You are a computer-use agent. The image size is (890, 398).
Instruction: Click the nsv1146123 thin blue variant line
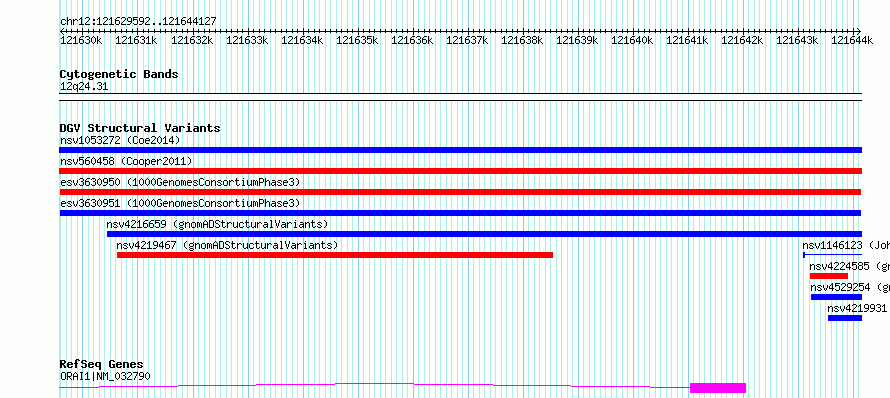click(x=833, y=255)
